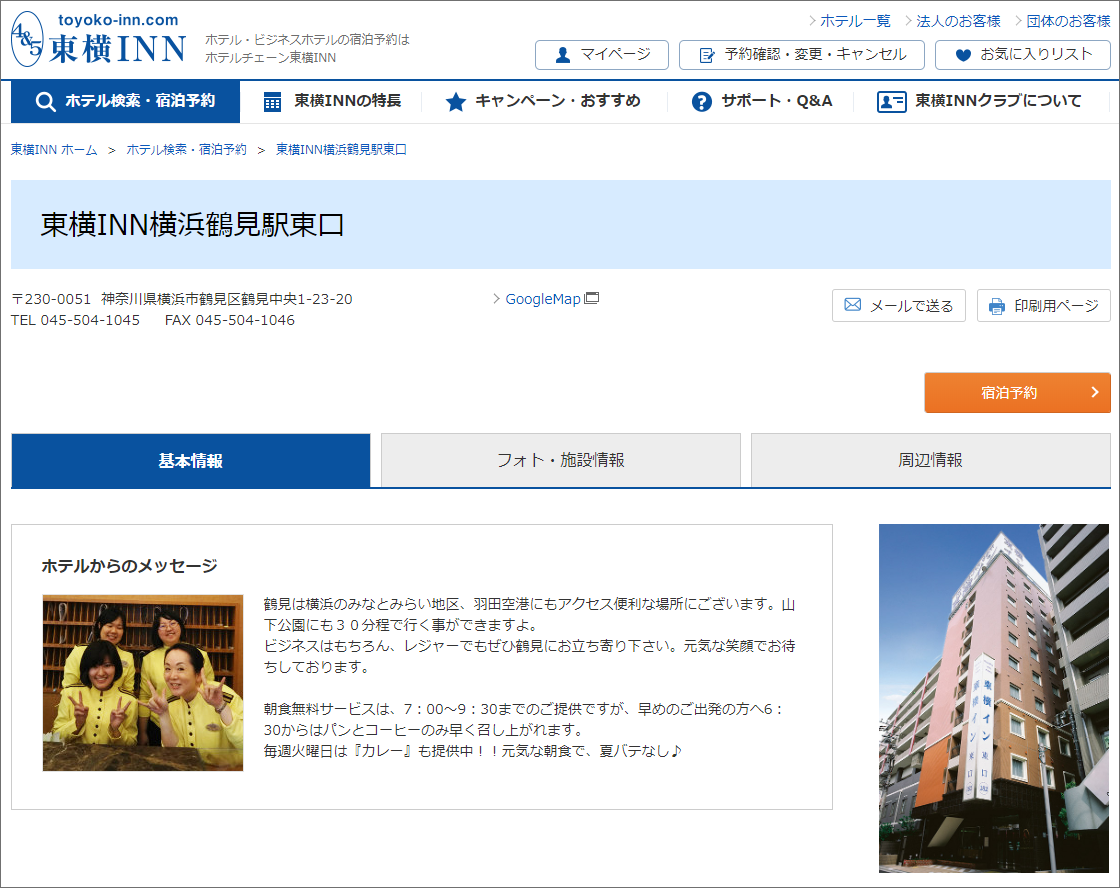This screenshot has width=1120, height=888.
Task: Select the 基本情報 tab
Action: tap(191, 461)
